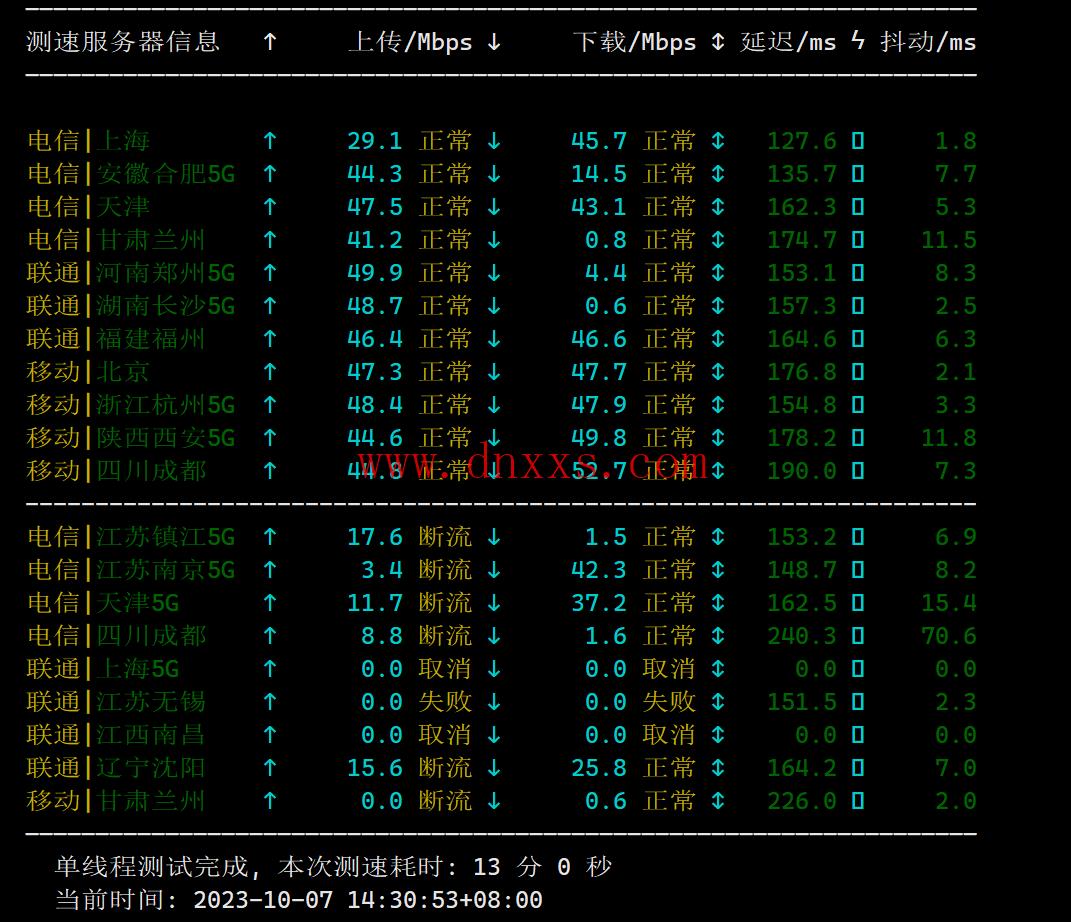Click the download arrow in the 移动|北京 row
This screenshot has width=1071, height=922.
pos(493,372)
